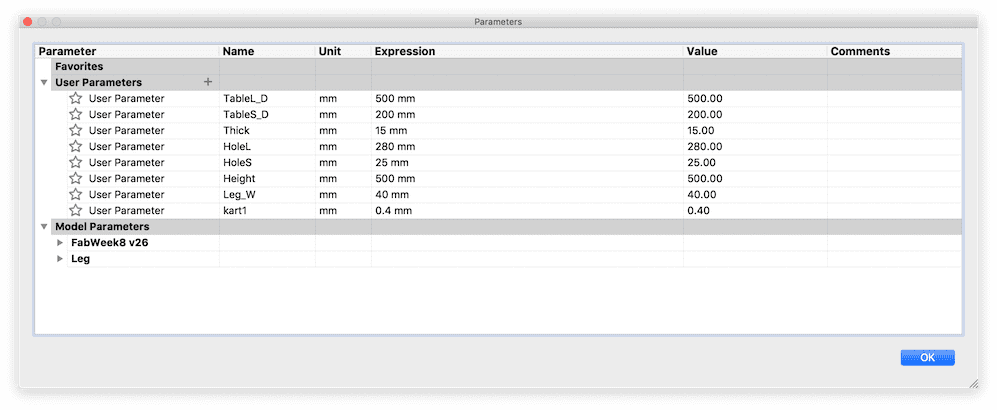Favorite the TableS_D parameter star

(75, 115)
